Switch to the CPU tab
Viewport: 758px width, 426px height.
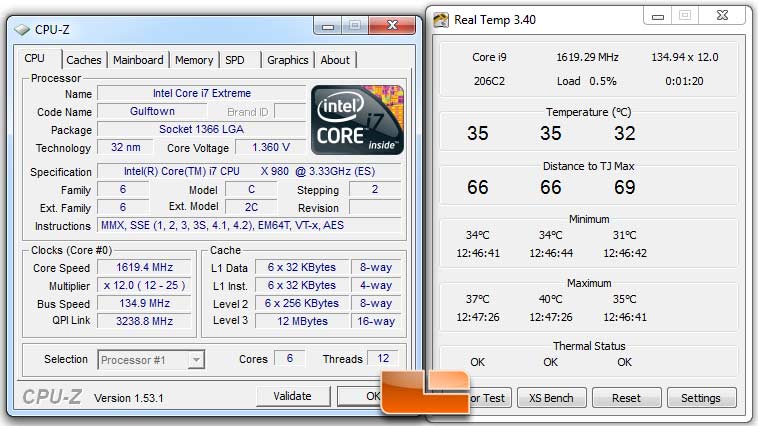pos(35,59)
